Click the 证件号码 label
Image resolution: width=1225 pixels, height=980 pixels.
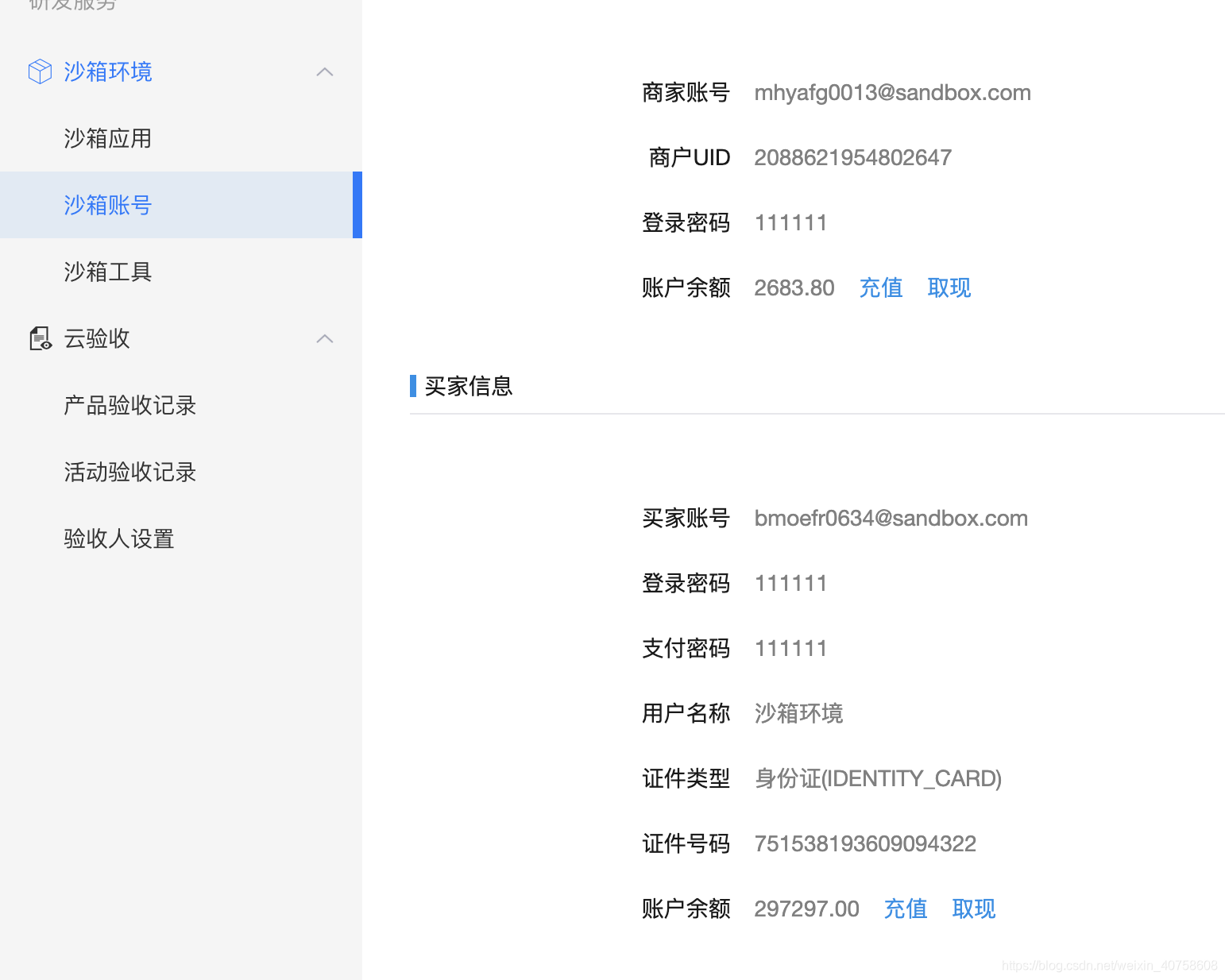pos(686,843)
